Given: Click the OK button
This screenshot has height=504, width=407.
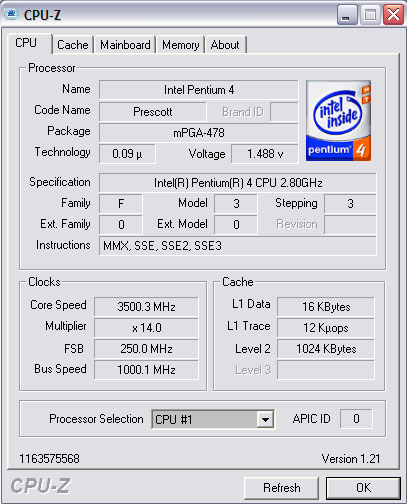Looking at the screenshot, I should click(x=363, y=488).
